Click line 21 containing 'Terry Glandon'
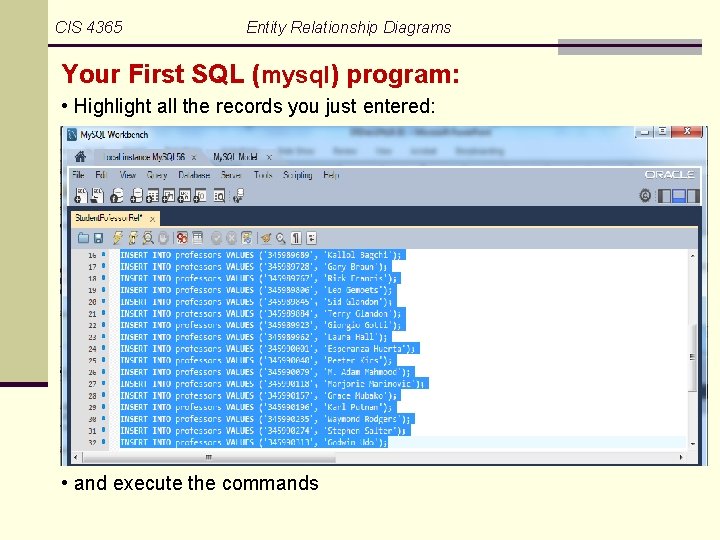 tap(263, 314)
